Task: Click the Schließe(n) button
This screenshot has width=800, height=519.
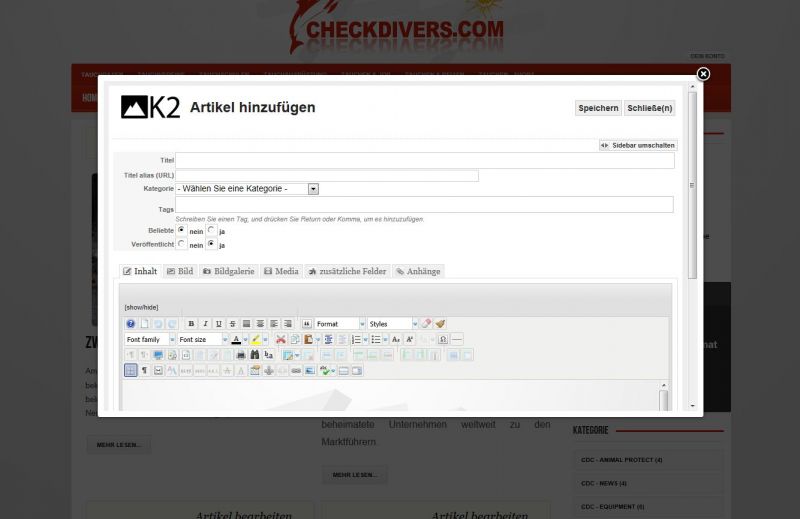Action: [x=649, y=108]
